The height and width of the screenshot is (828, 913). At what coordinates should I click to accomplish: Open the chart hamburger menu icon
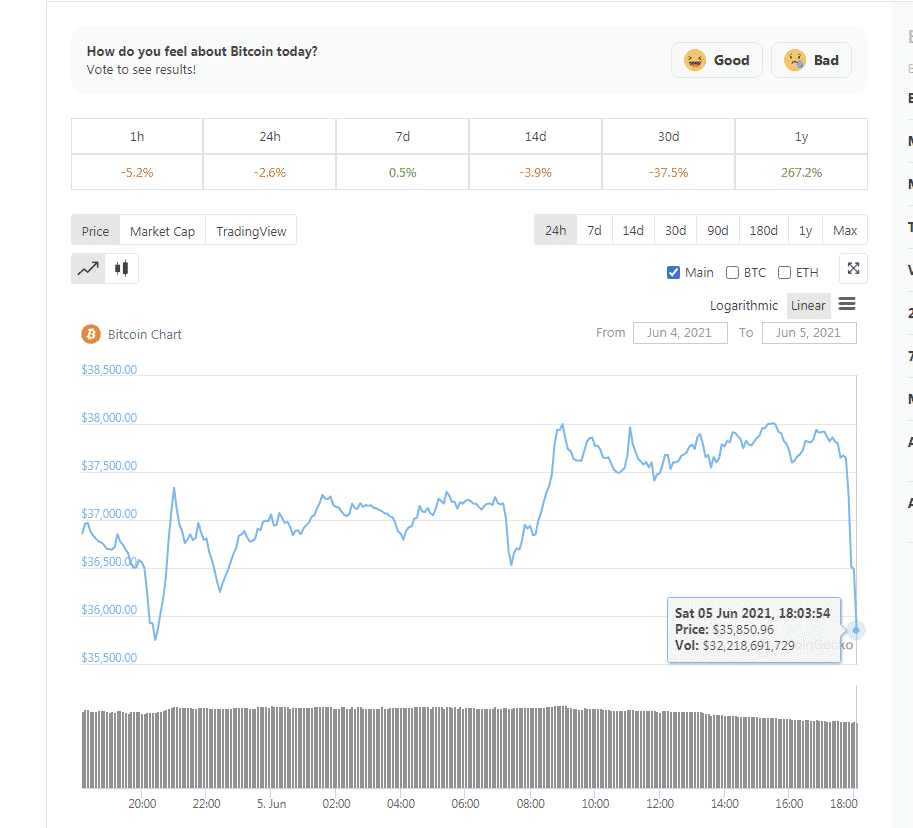[846, 305]
